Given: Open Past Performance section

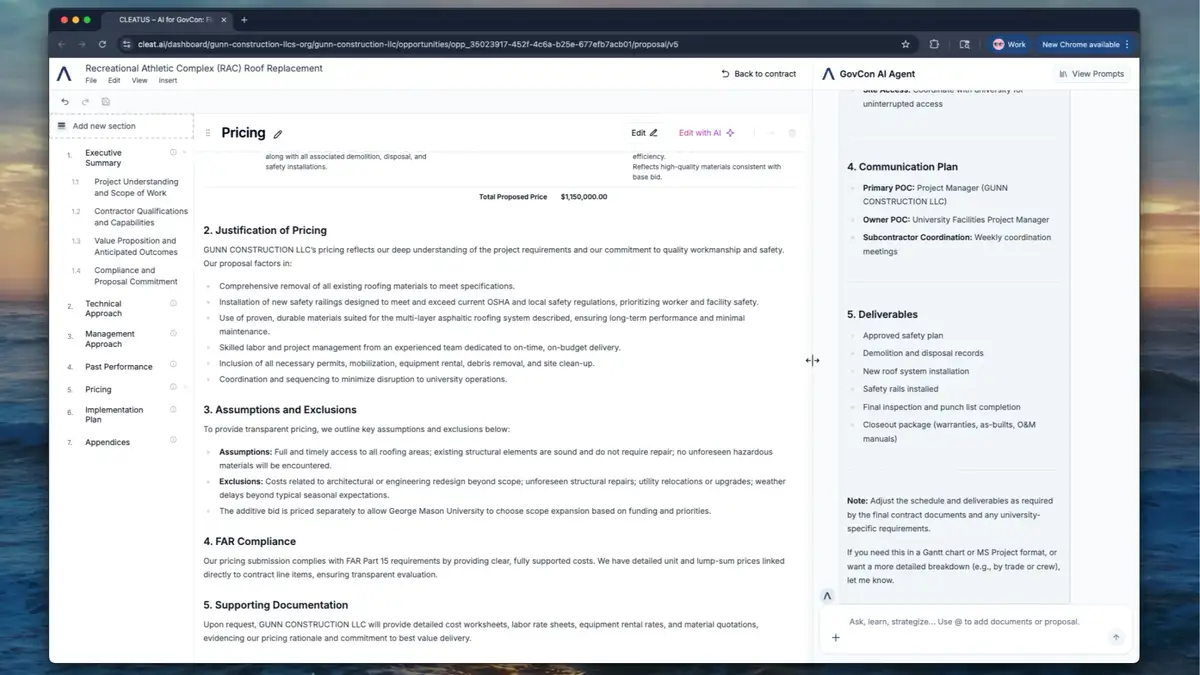Looking at the screenshot, I should coord(119,366).
